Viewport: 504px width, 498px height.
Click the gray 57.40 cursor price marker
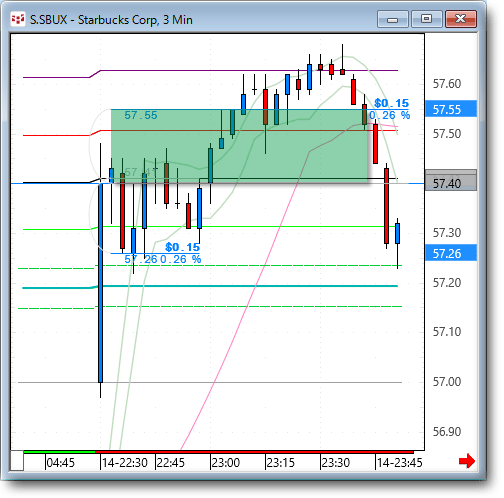451,182
